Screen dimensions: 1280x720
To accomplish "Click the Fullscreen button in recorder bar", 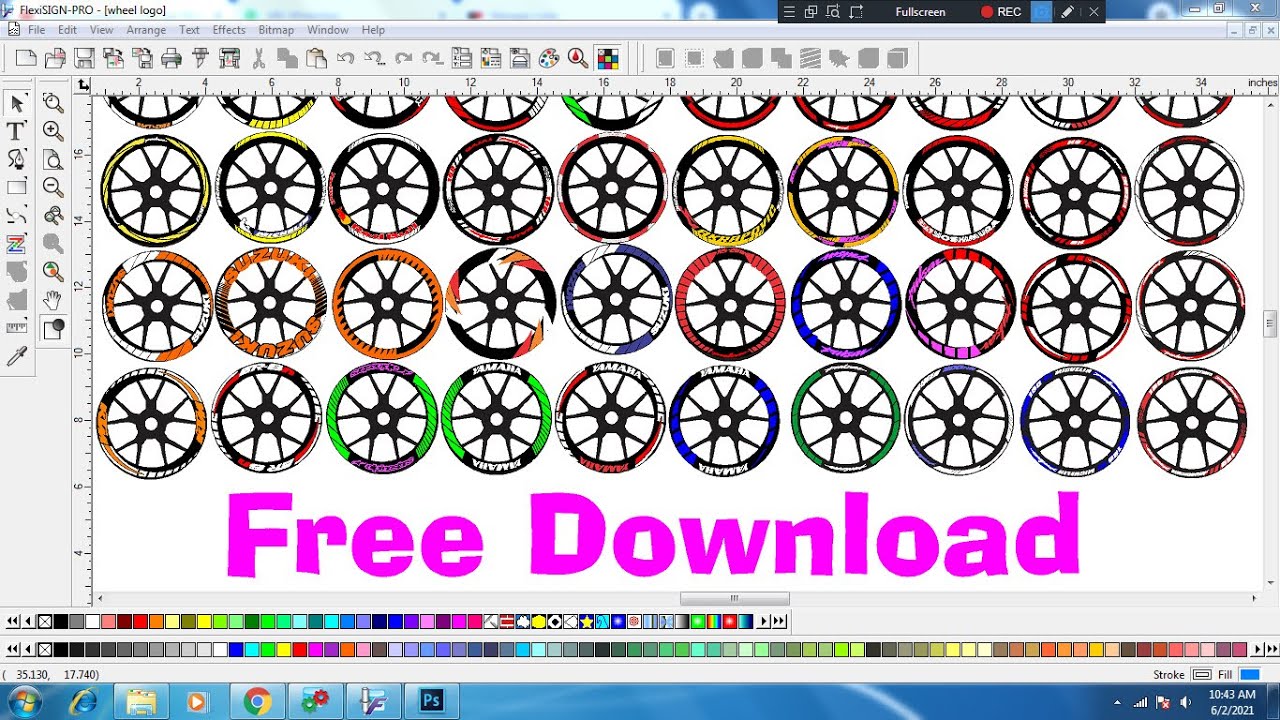I will pyautogui.click(x=920, y=12).
